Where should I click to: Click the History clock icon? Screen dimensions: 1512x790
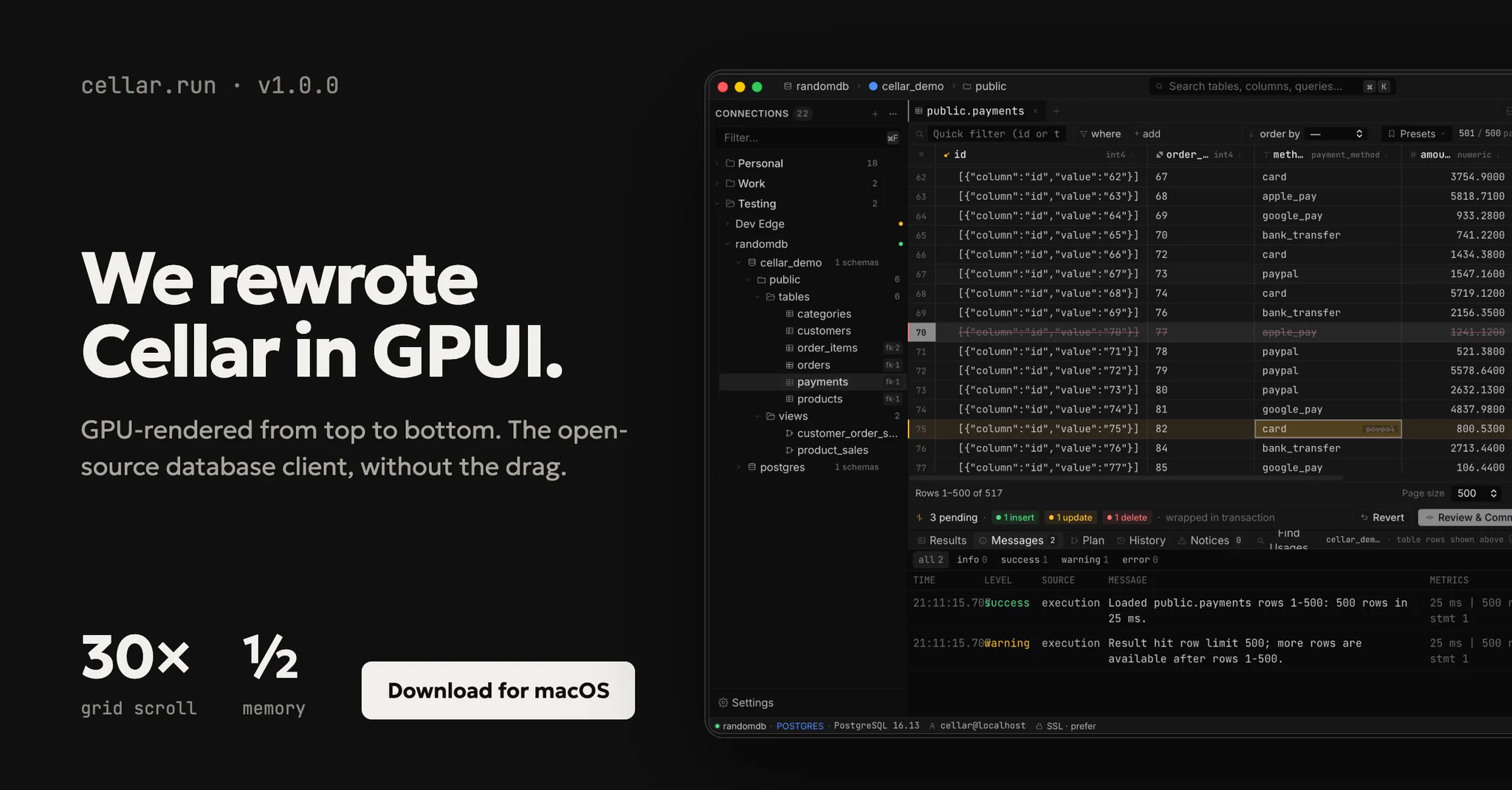pos(1121,540)
